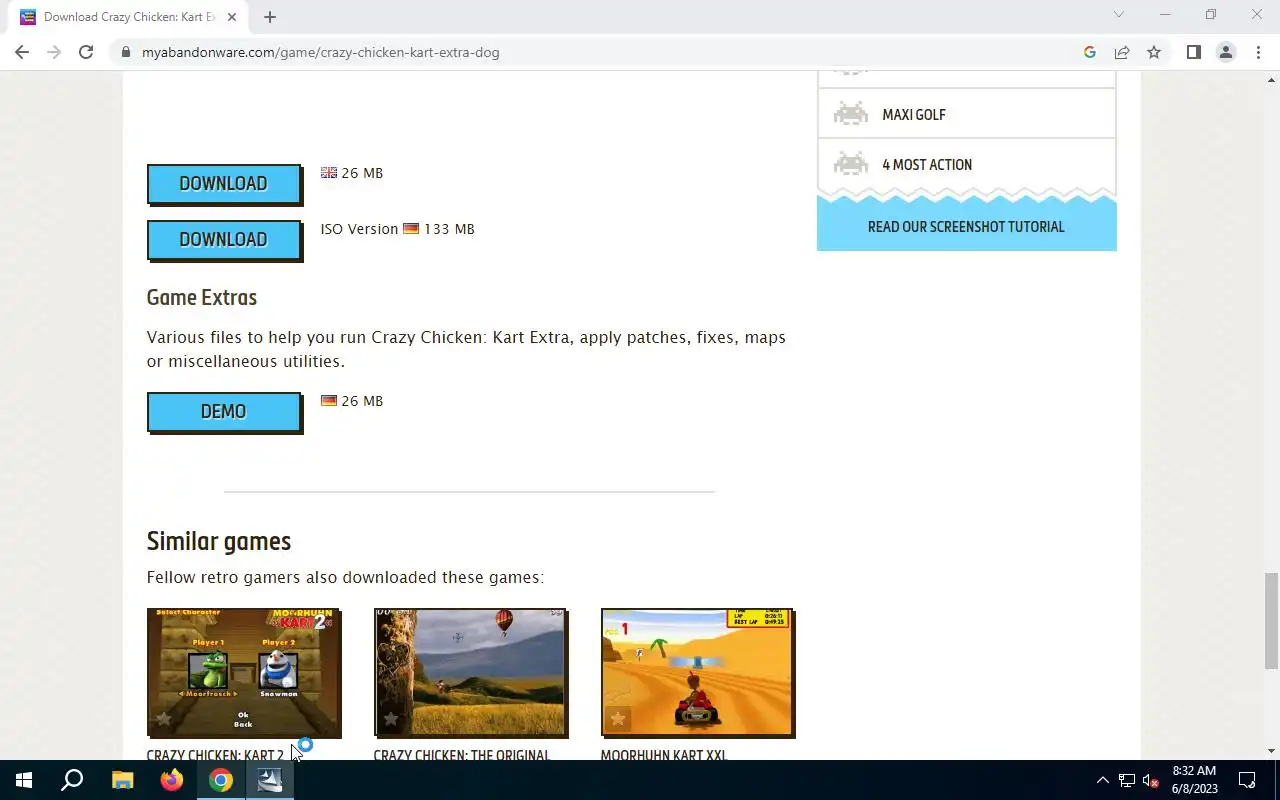Click the invader icon beside 4 MOST ACTION
1280x800 pixels.
[x=851, y=164]
